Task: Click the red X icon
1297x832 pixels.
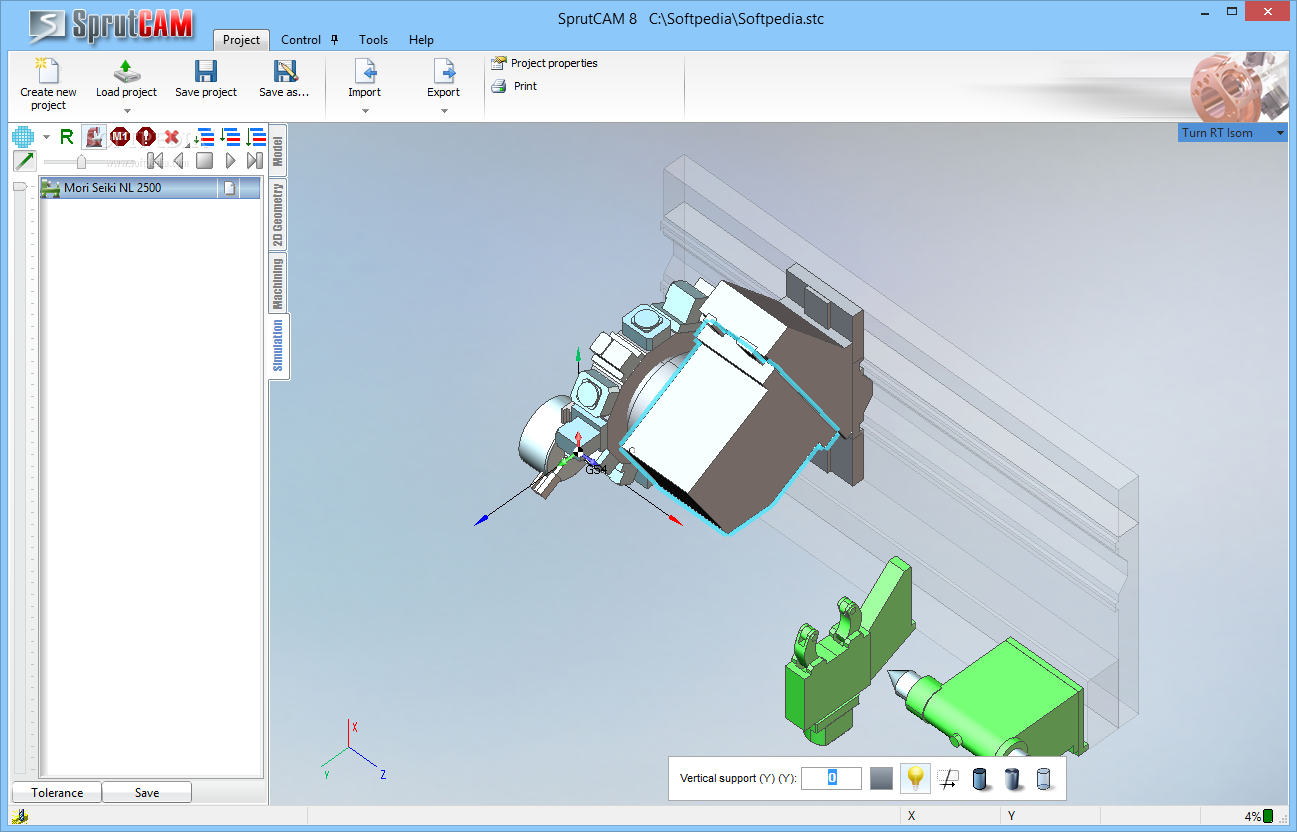Action: (x=172, y=137)
